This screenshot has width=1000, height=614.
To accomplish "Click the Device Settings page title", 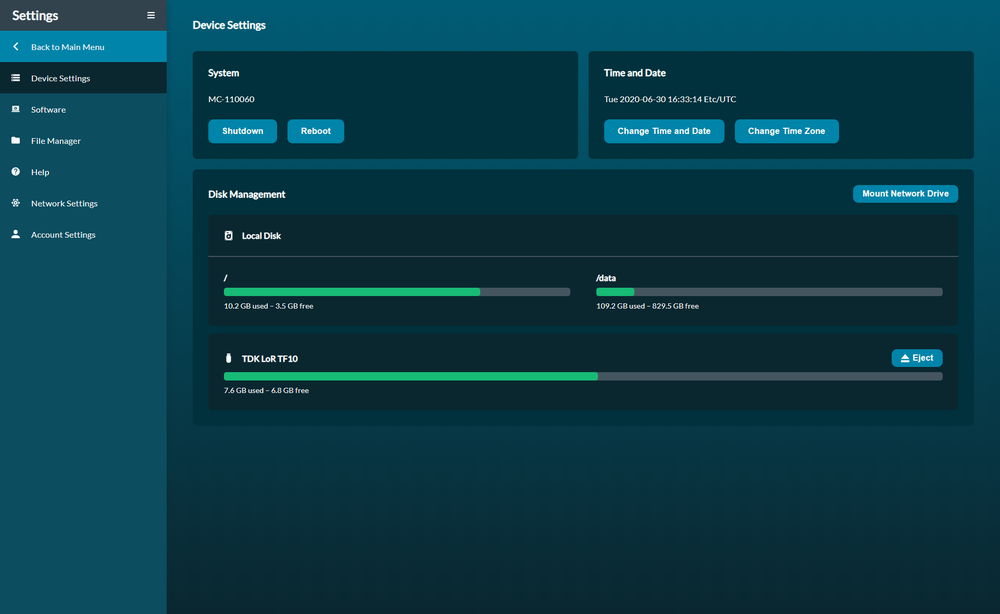I will [229, 25].
